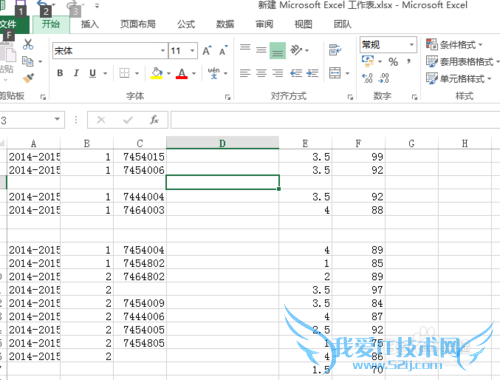This screenshot has width=500, height=380.
Task: Expand border options arrow
Action: [137, 73]
